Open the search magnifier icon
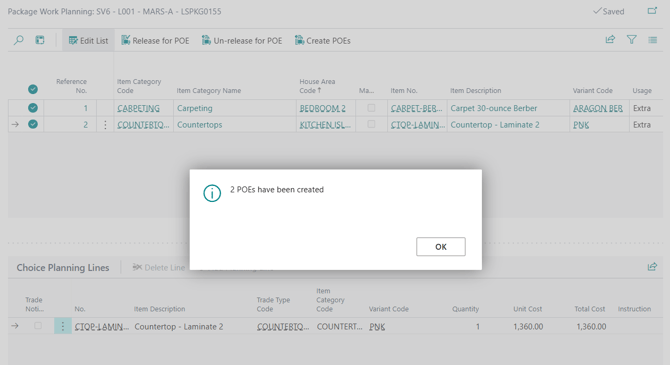The image size is (670, 365). coord(18,40)
